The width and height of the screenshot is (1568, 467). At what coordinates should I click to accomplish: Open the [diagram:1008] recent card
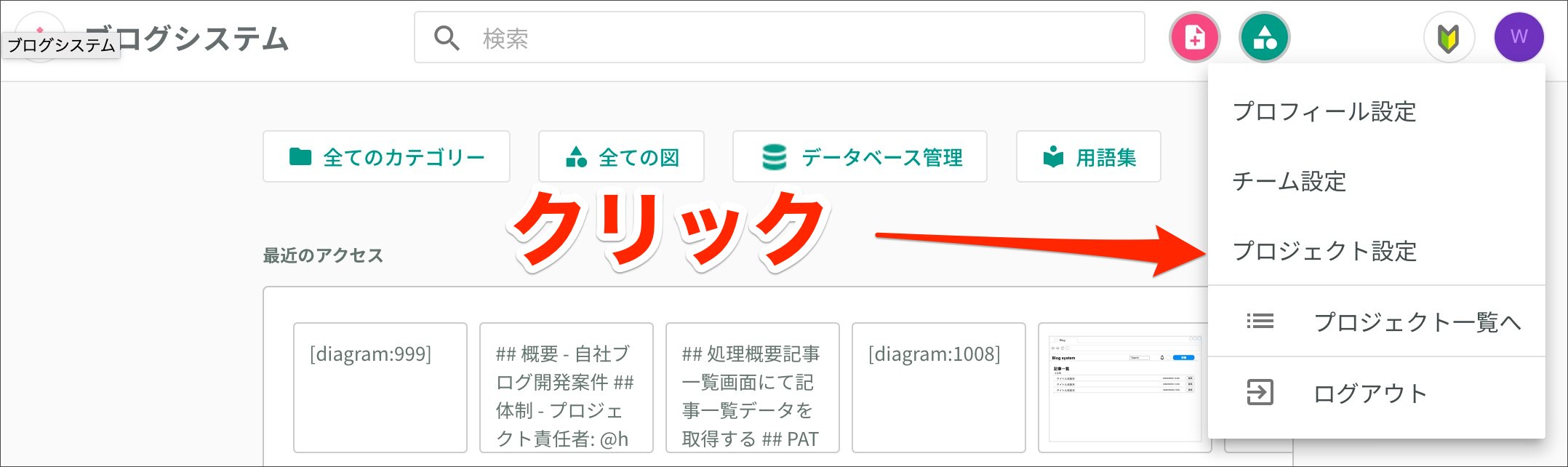coord(938,387)
